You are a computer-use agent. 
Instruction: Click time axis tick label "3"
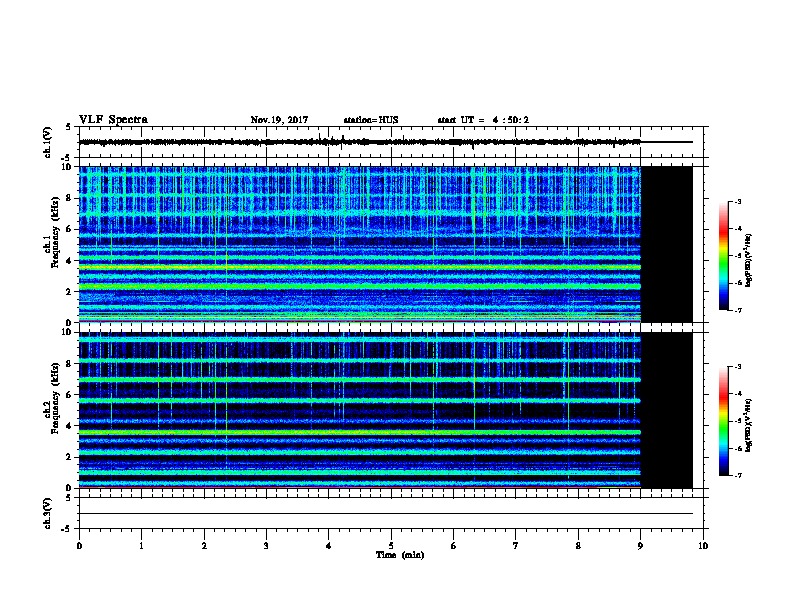tap(266, 546)
